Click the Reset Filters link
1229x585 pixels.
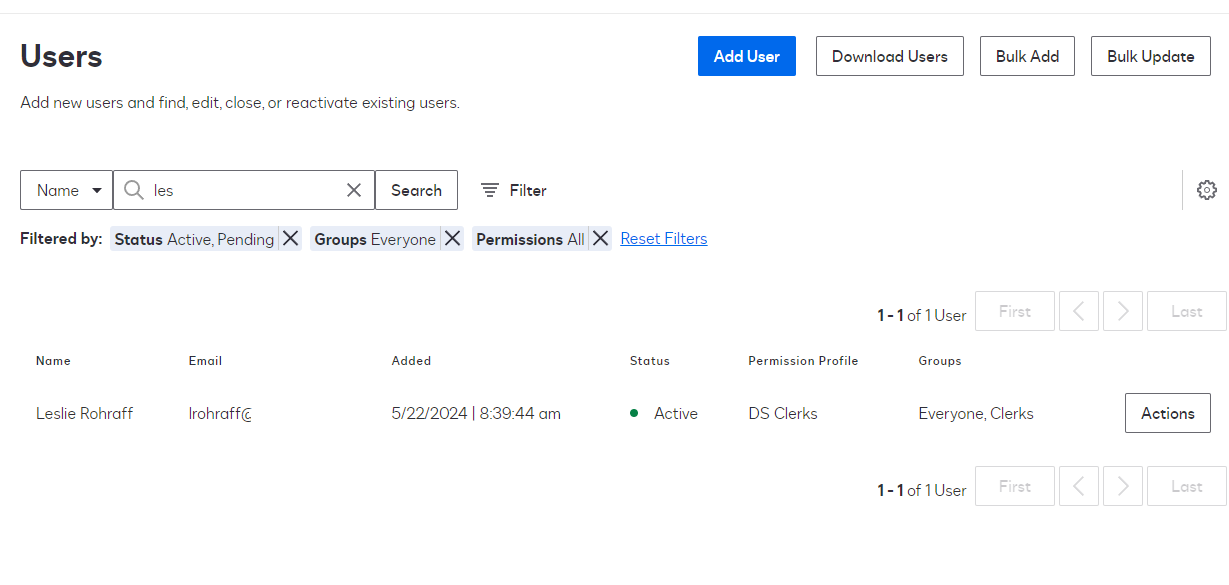coord(663,239)
